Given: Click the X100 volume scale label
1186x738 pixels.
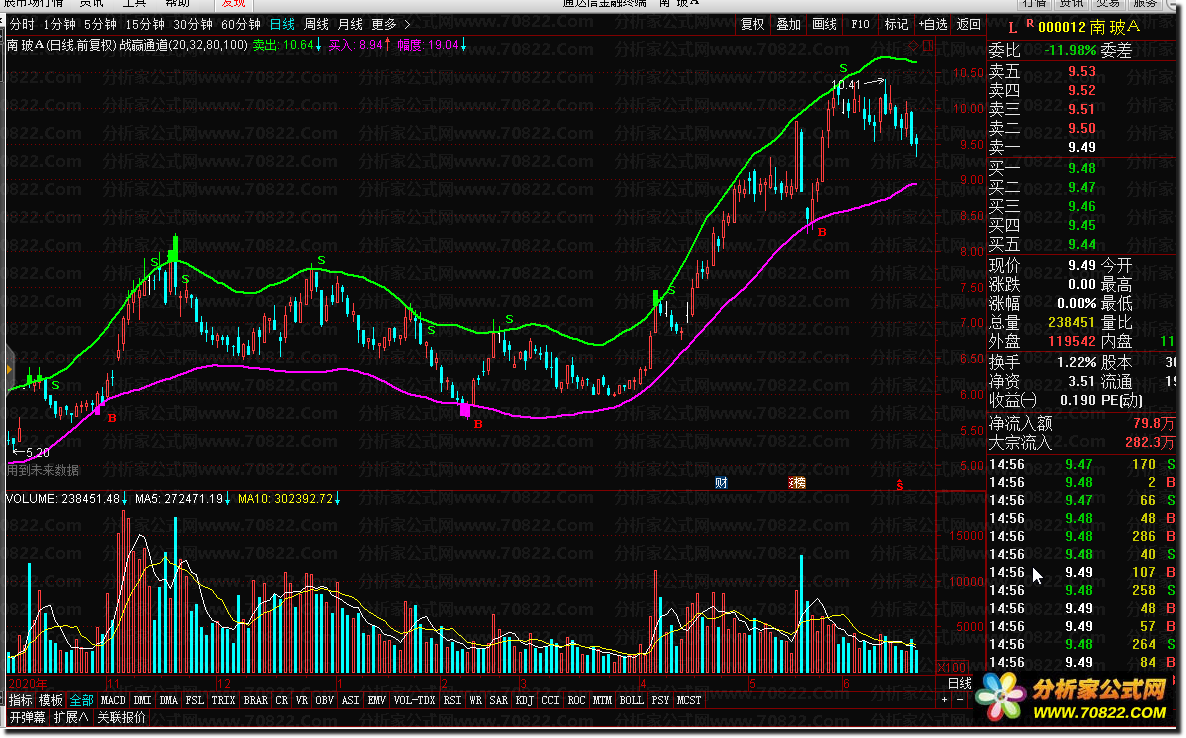Looking at the screenshot, I should coord(952,668).
